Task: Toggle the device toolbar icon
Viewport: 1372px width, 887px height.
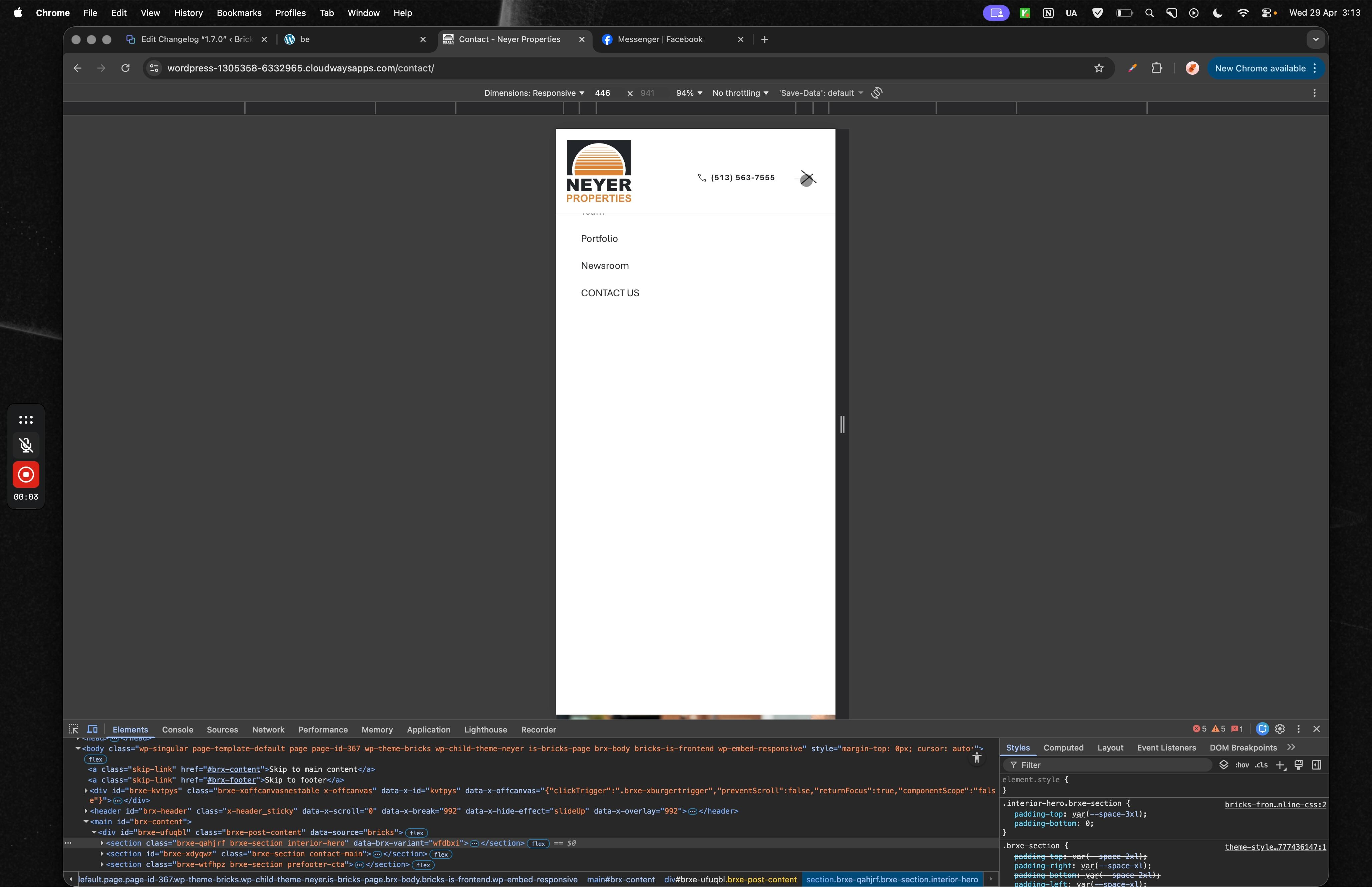Action: (92, 729)
